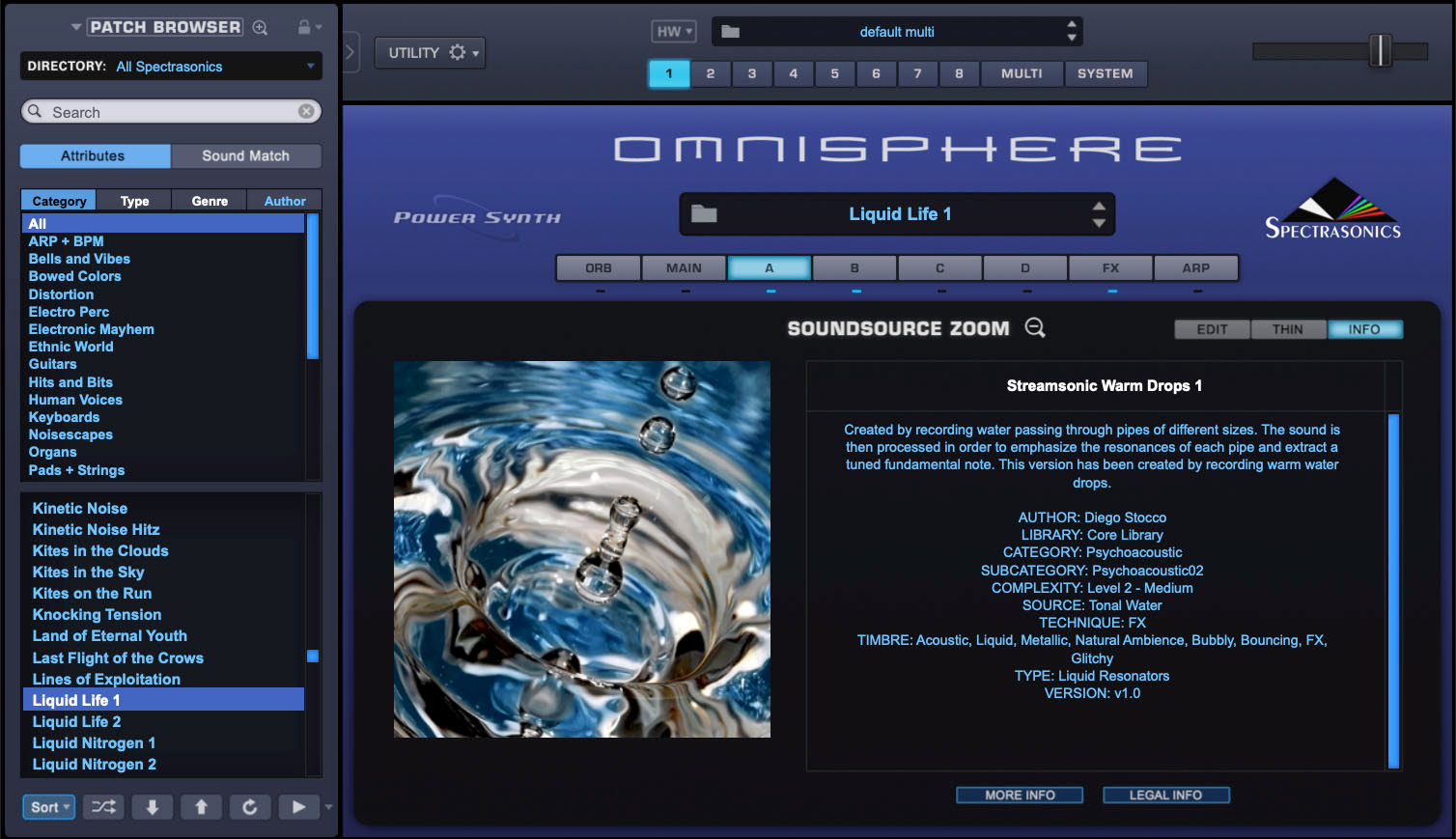Enable EDIT view for soundsource

pos(1212,329)
